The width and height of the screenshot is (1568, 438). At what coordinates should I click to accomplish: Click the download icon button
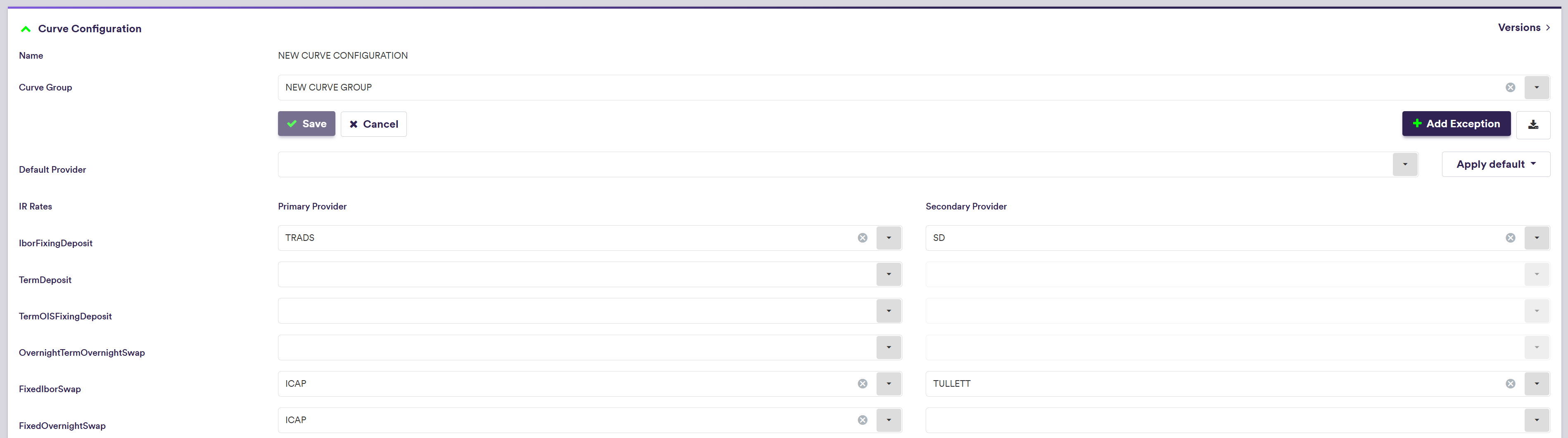[x=1533, y=124]
